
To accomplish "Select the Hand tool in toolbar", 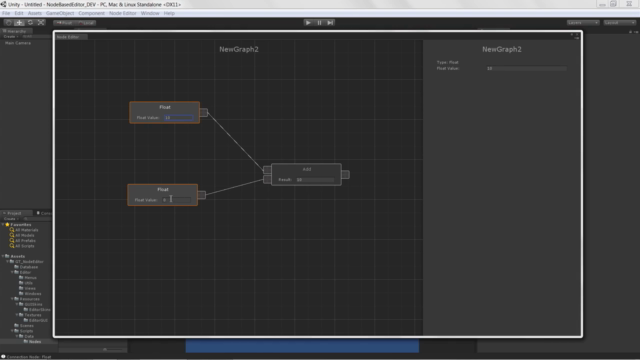I will tap(9, 23).
